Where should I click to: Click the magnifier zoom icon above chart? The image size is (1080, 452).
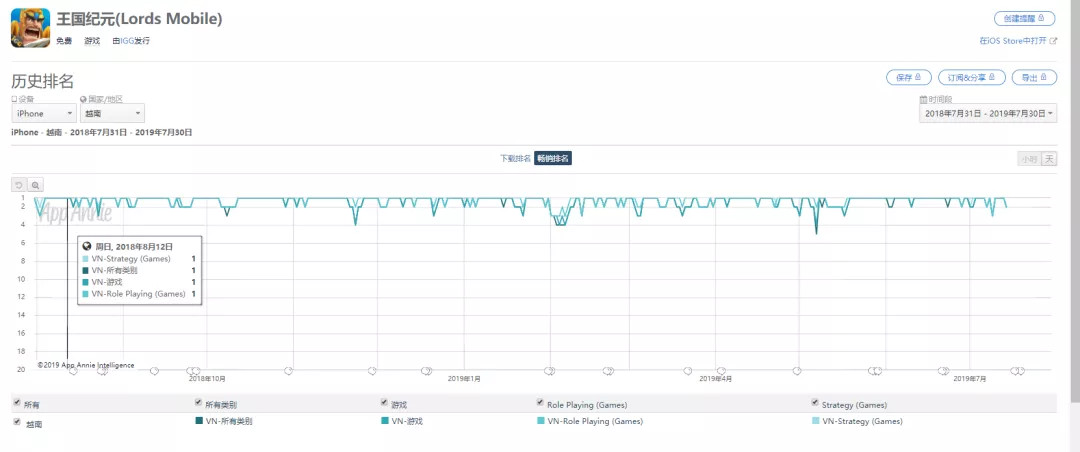tap(35, 185)
